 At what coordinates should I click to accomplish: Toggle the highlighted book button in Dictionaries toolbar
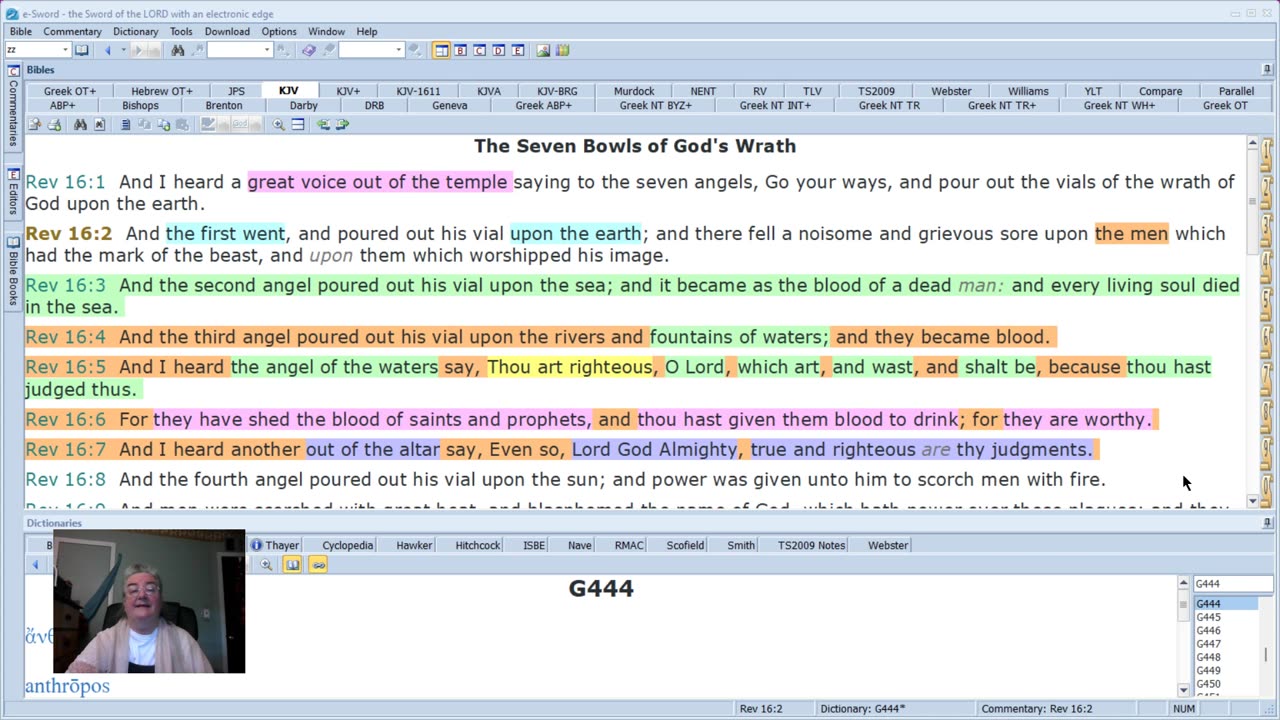pyautogui.click(x=292, y=565)
